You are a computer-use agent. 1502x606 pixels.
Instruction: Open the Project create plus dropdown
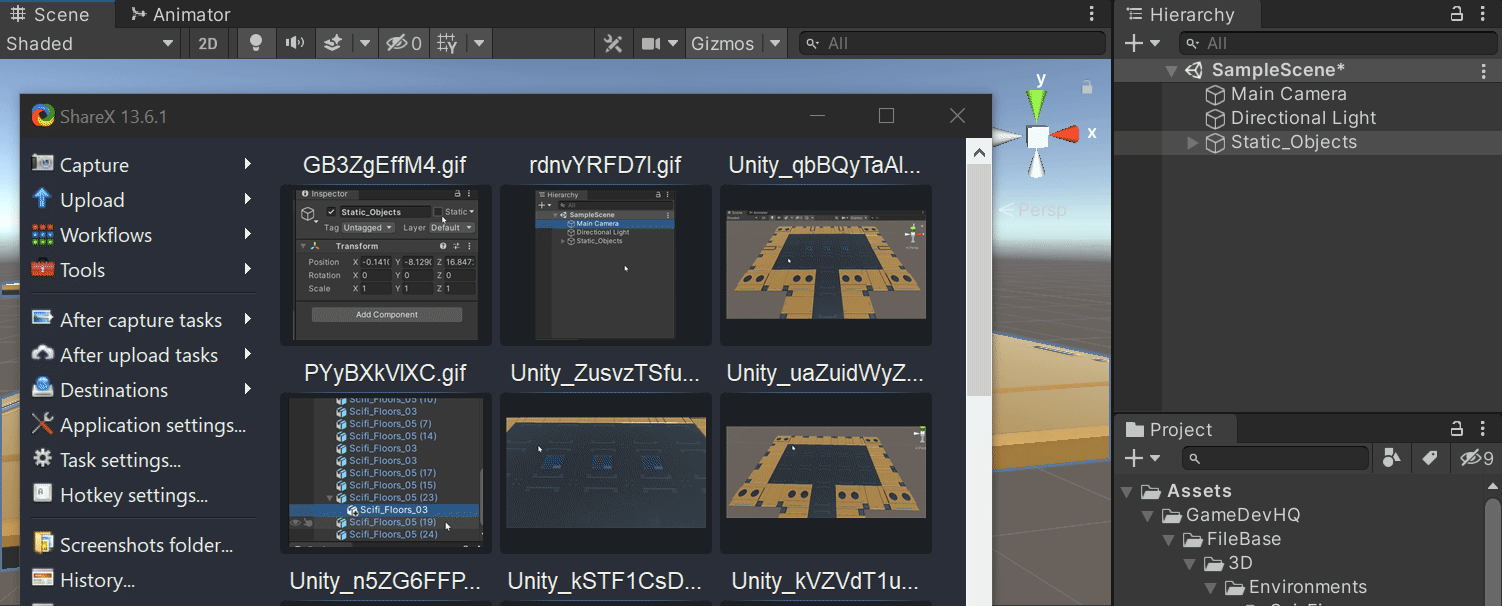point(1141,458)
